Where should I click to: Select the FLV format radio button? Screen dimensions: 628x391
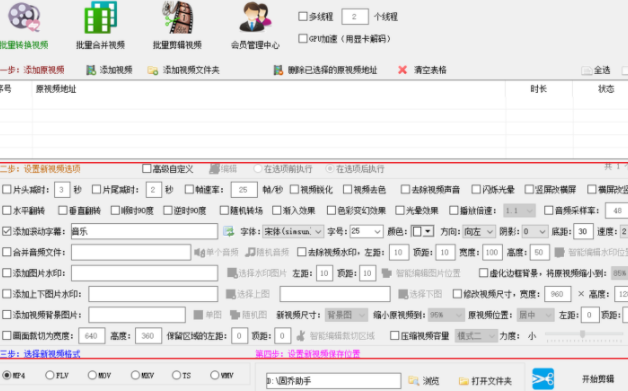click(50, 375)
